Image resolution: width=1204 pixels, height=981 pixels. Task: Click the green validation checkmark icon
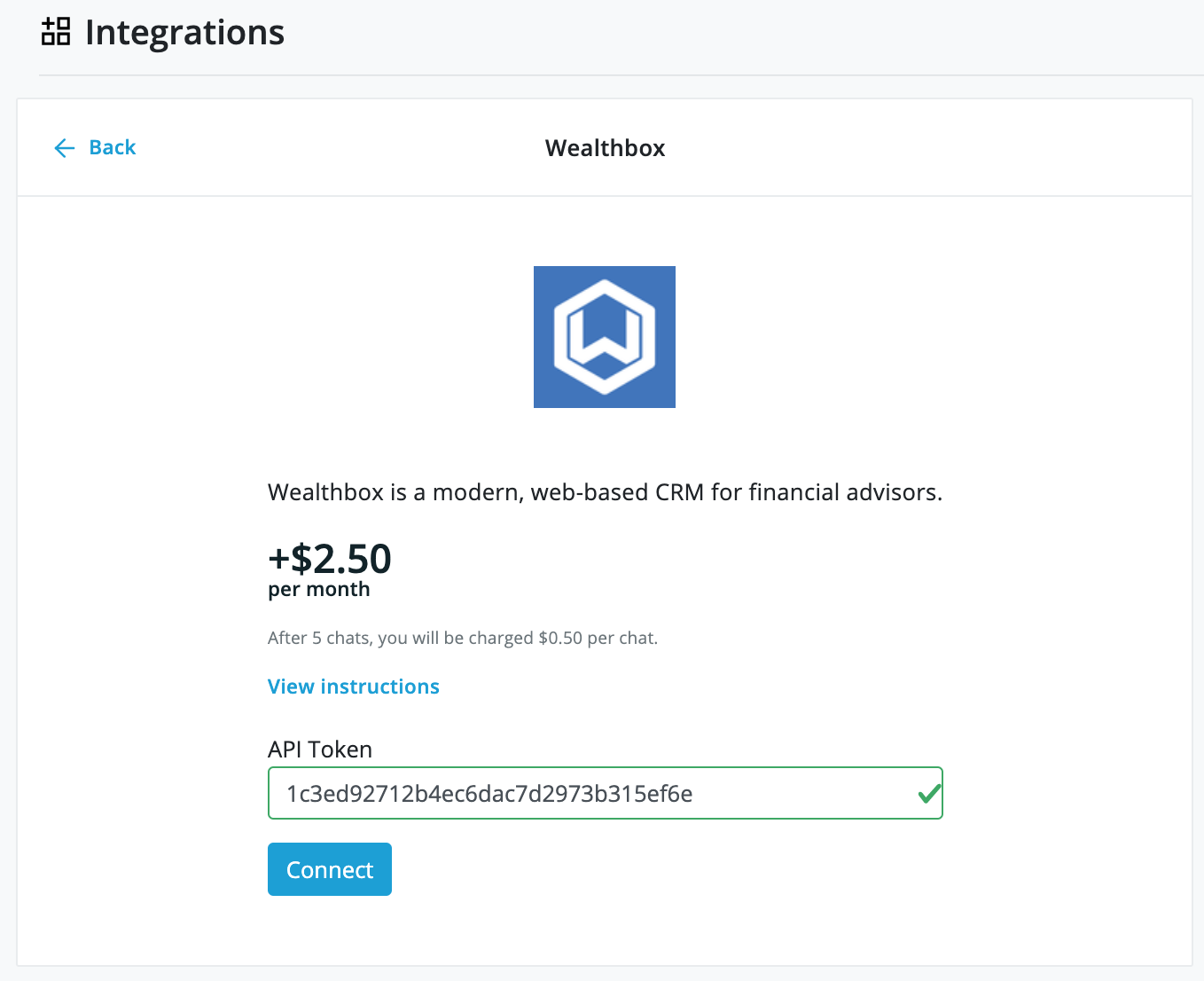929,793
